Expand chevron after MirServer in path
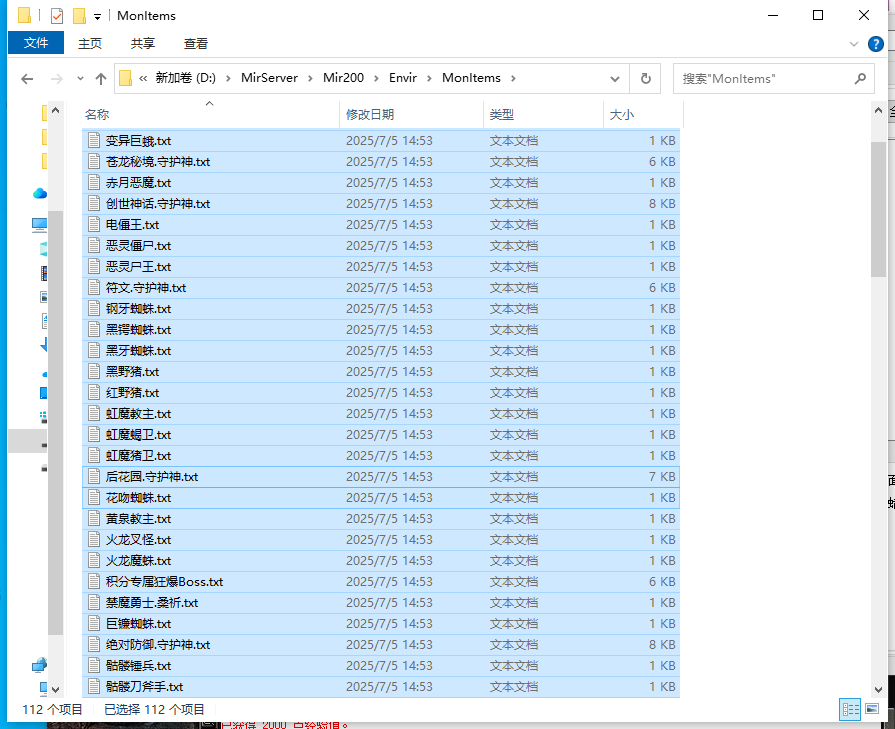The image size is (895, 729). point(310,78)
